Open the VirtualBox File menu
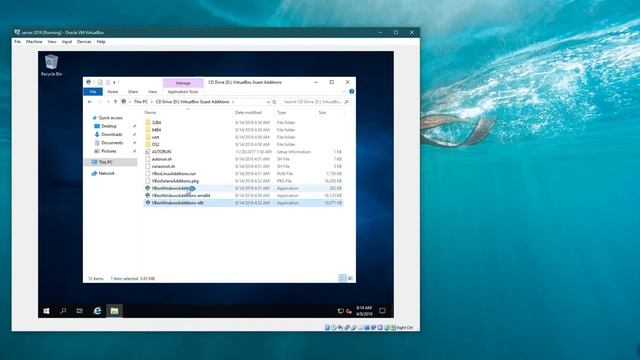The image size is (640, 360). coord(18,42)
